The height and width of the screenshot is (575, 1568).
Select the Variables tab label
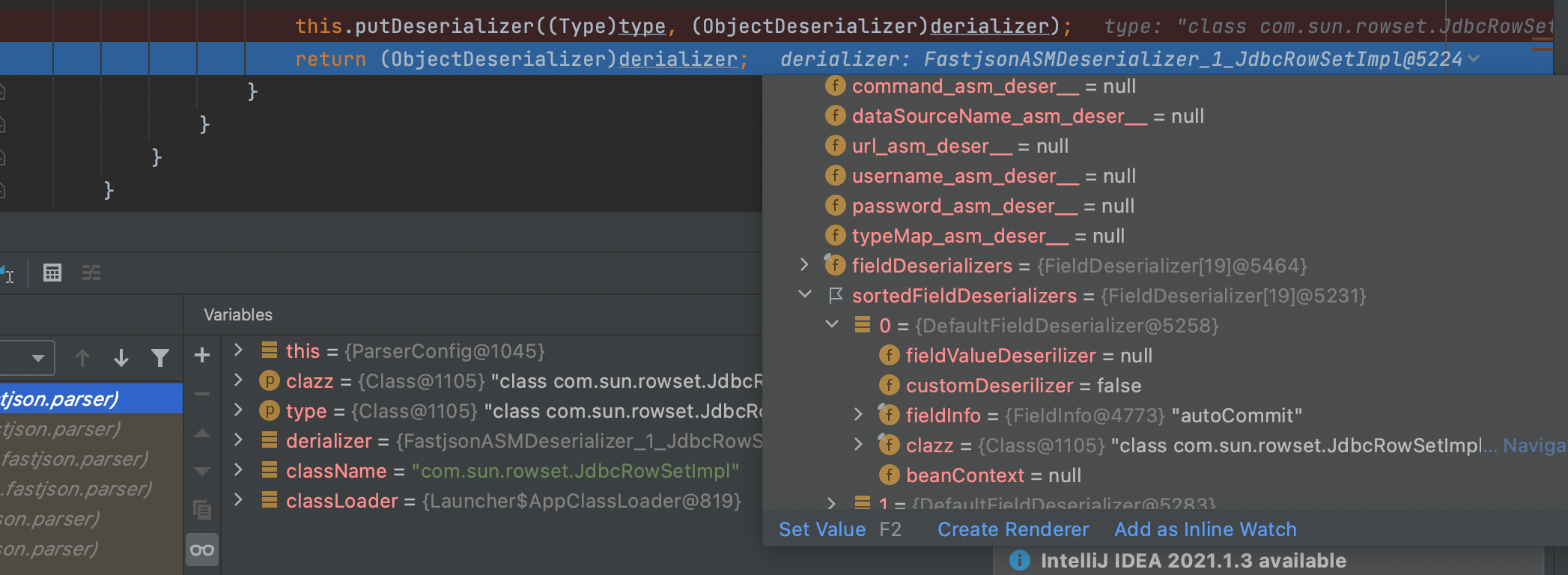tap(238, 314)
